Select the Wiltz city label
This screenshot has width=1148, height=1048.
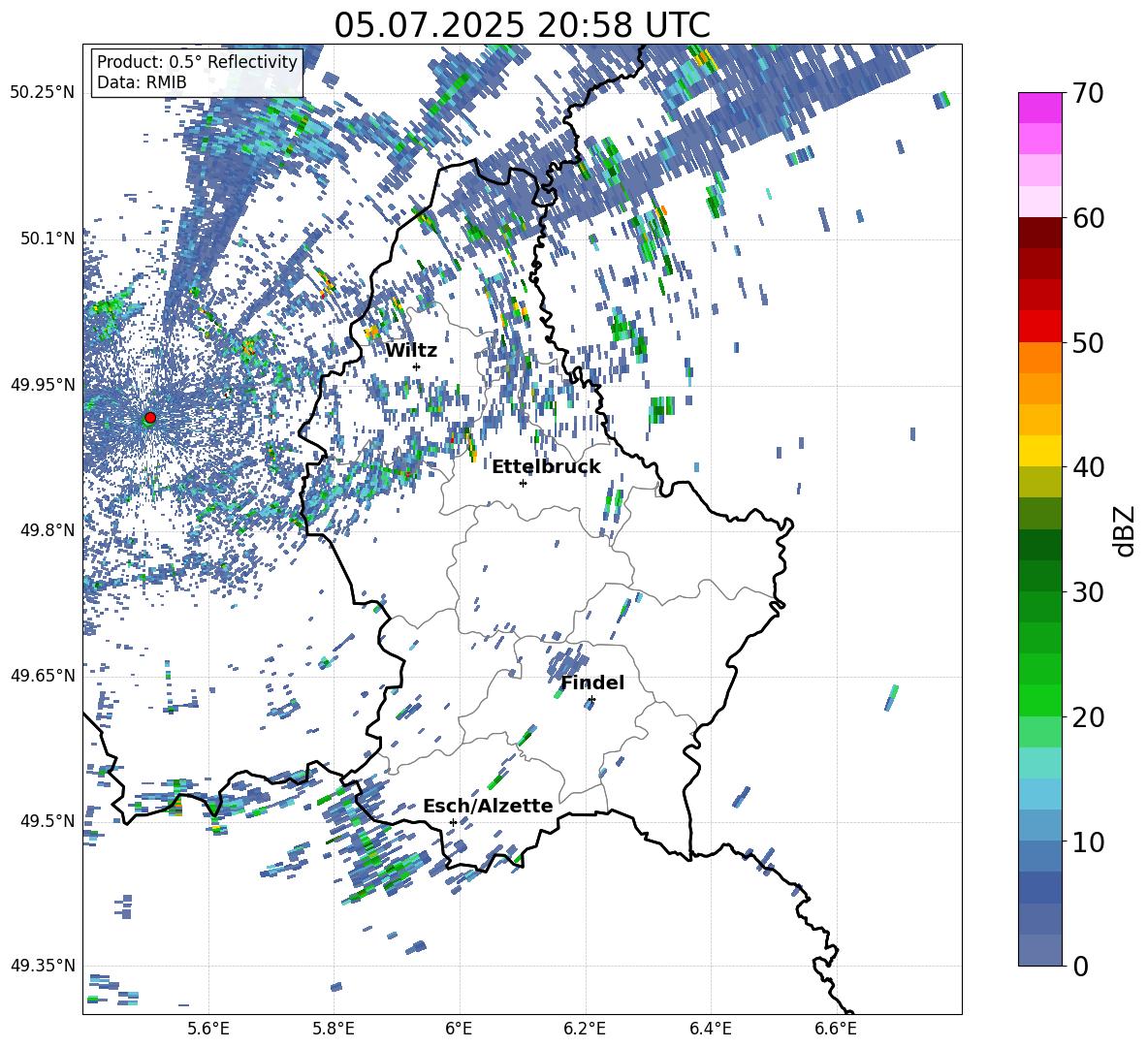411,351
